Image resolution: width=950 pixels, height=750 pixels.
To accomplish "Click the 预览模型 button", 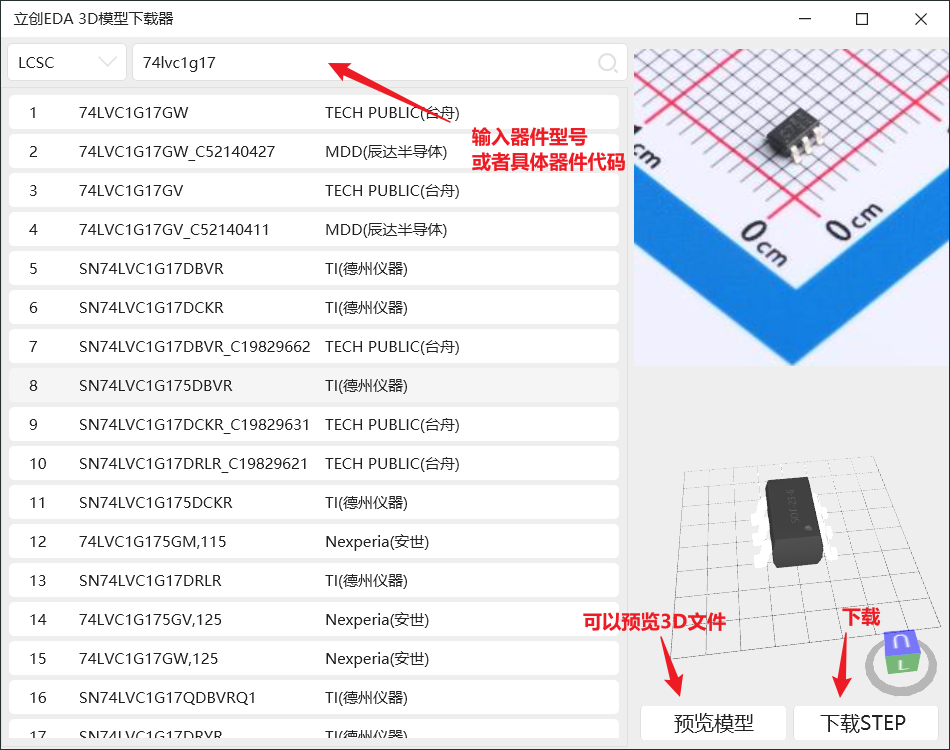I will 713,722.
